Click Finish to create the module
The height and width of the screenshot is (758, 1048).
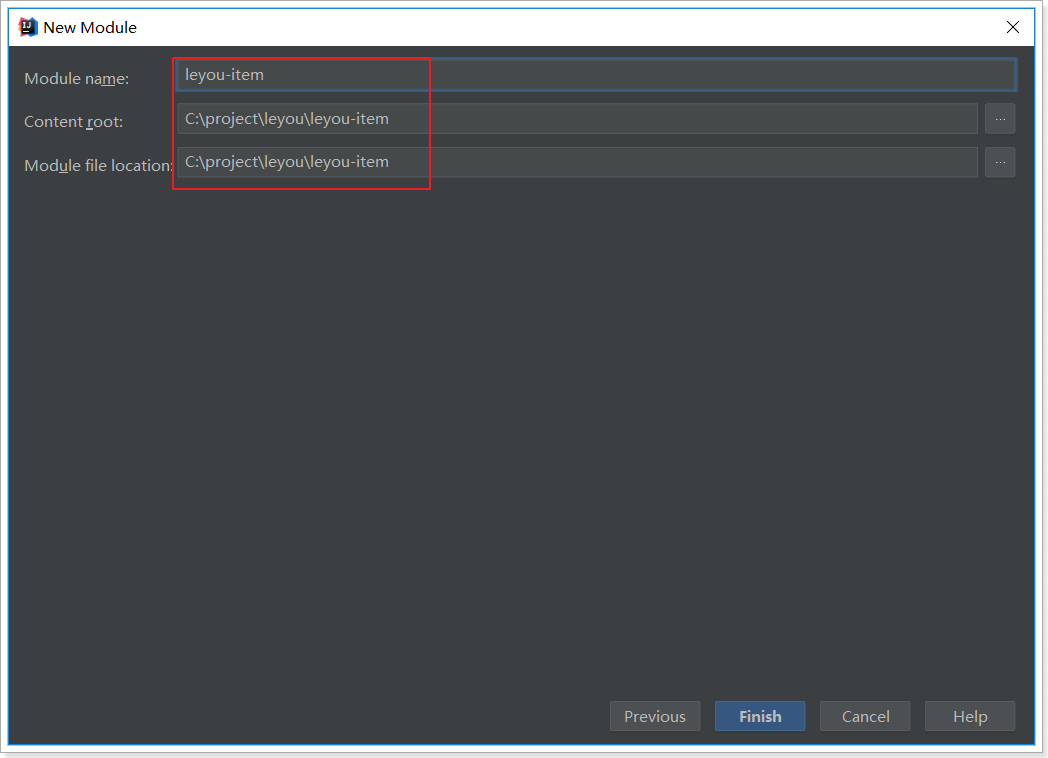pos(760,717)
